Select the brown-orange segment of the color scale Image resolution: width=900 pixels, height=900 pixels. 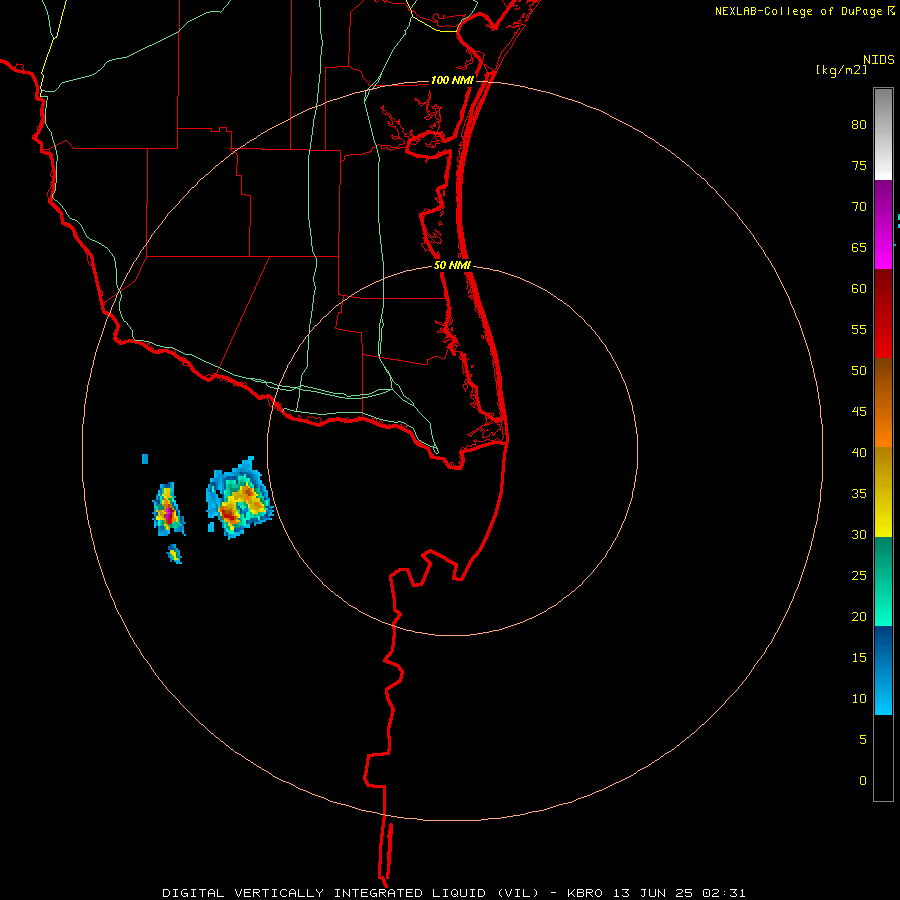tap(883, 402)
